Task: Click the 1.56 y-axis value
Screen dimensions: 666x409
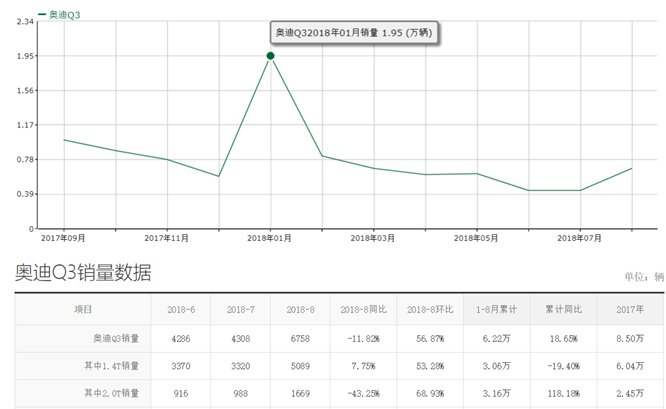Action: 25,90
